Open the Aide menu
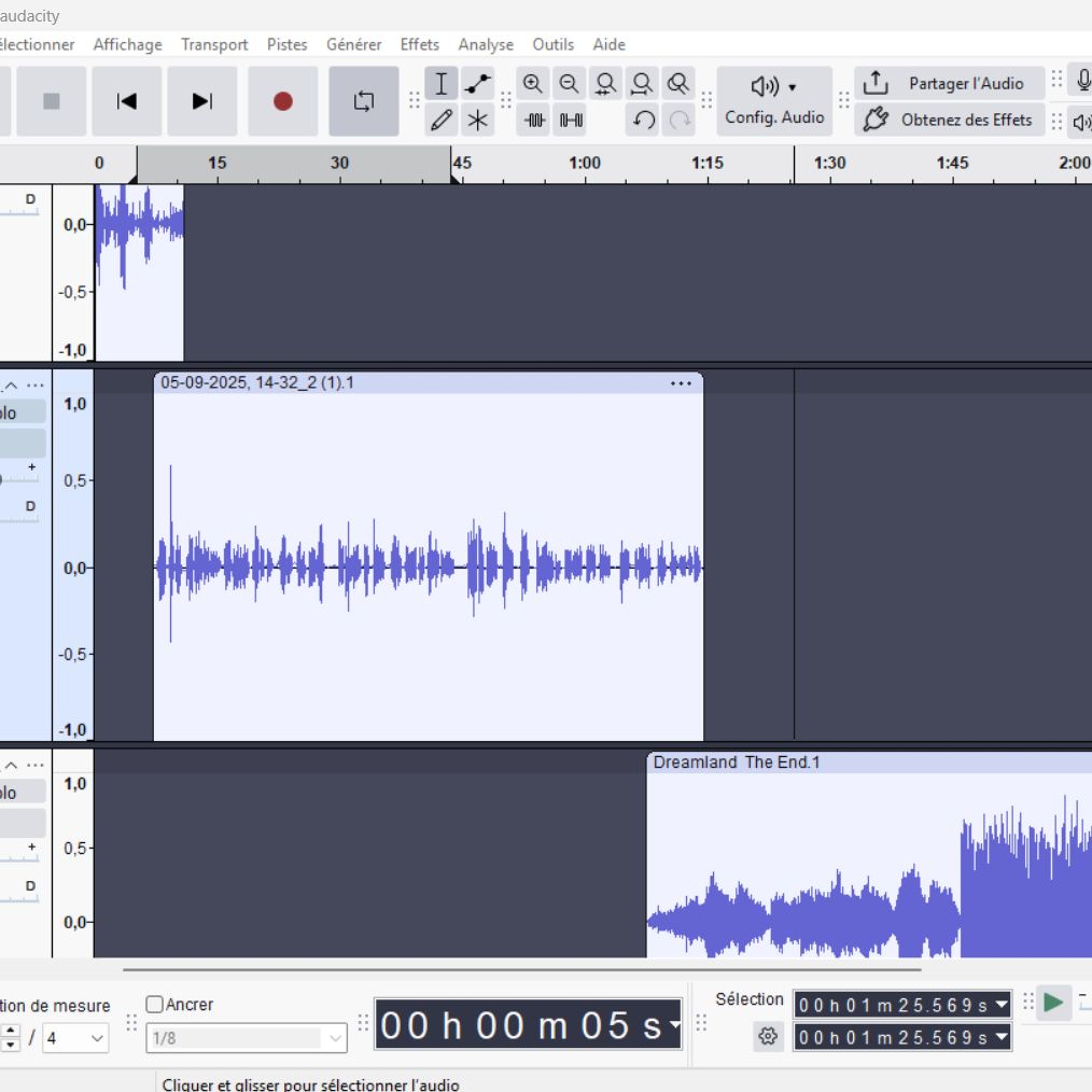Screen dimensions: 1092x1092 (609, 45)
